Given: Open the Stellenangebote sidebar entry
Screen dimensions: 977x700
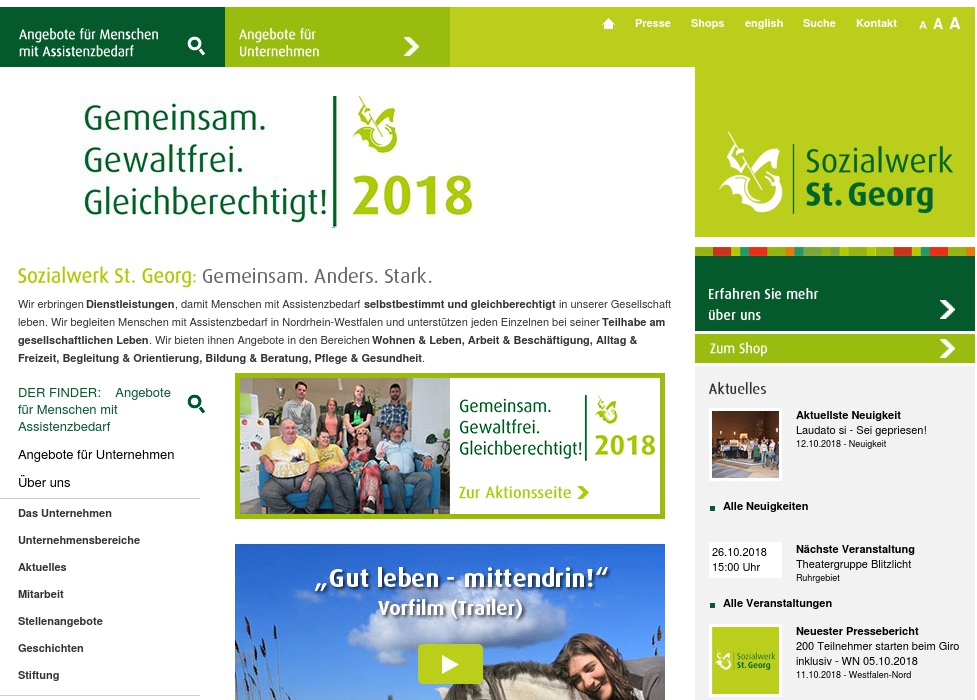Looking at the screenshot, I should pos(62,621).
